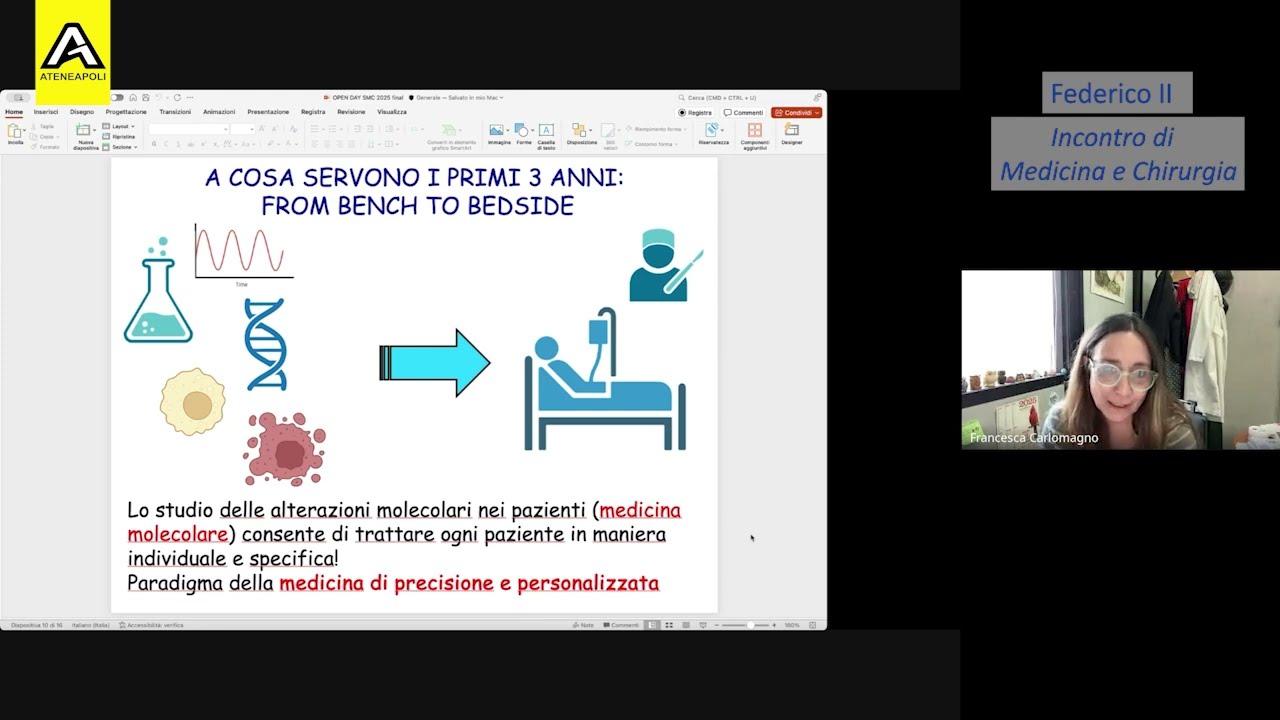
Task: Click Accessibilità: verifica in status bar
Action: pyautogui.click(x=151, y=625)
